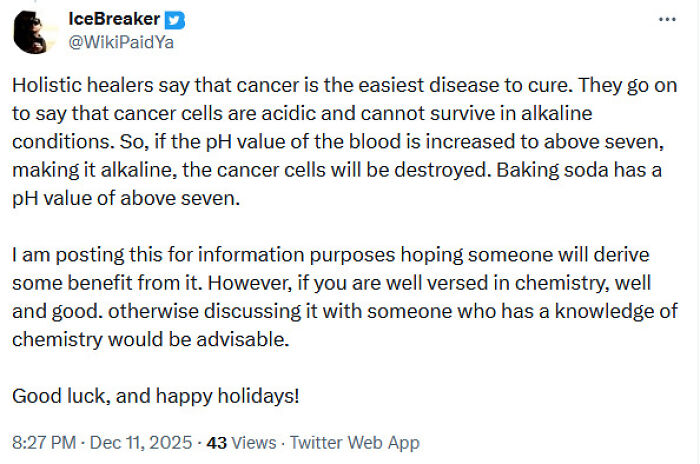Click the words "chemistry would be advisable"
Viewport: 700px width, 464px height.
[x=149, y=337]
